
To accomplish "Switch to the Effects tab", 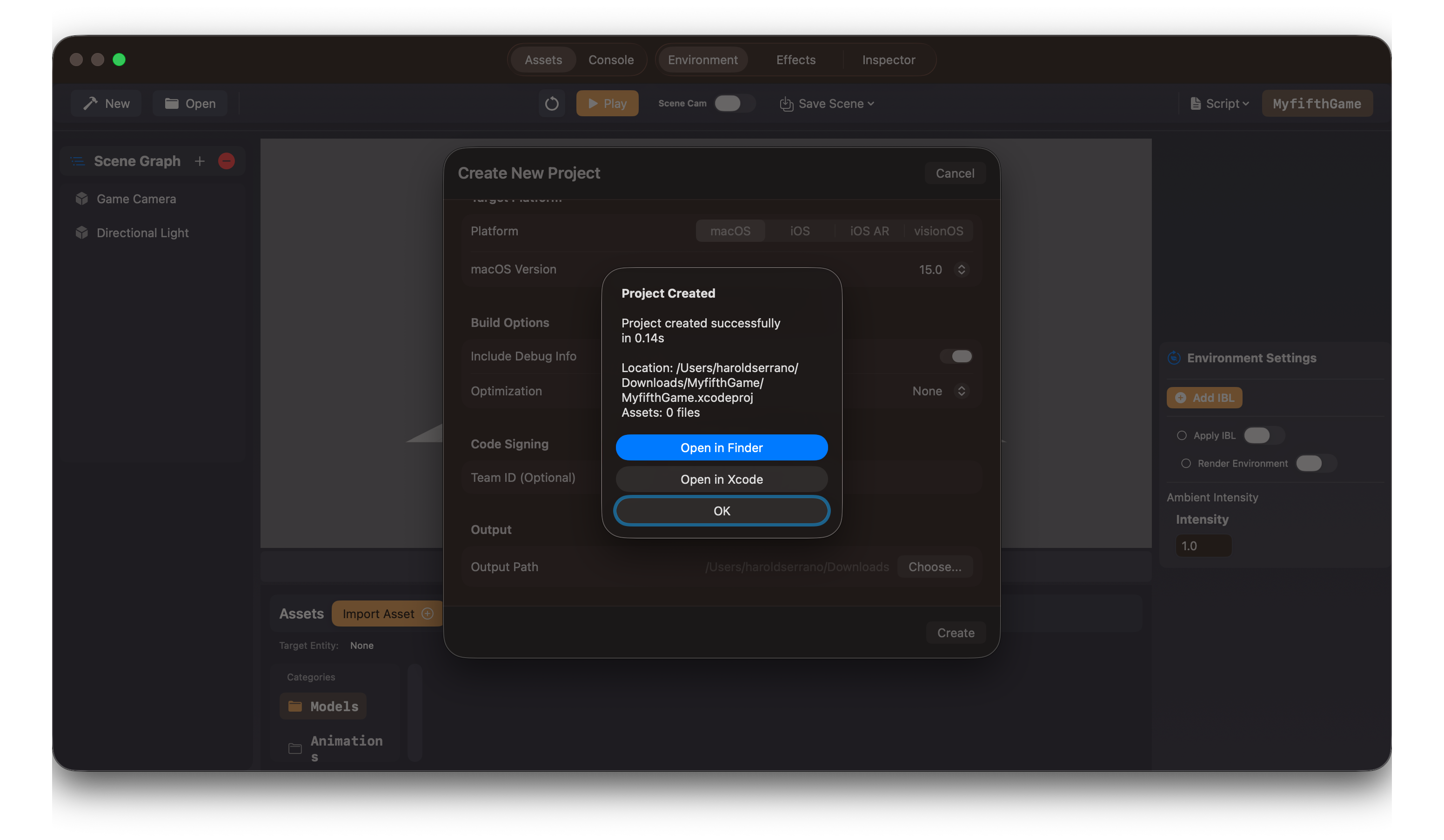I will coord(796,59).
